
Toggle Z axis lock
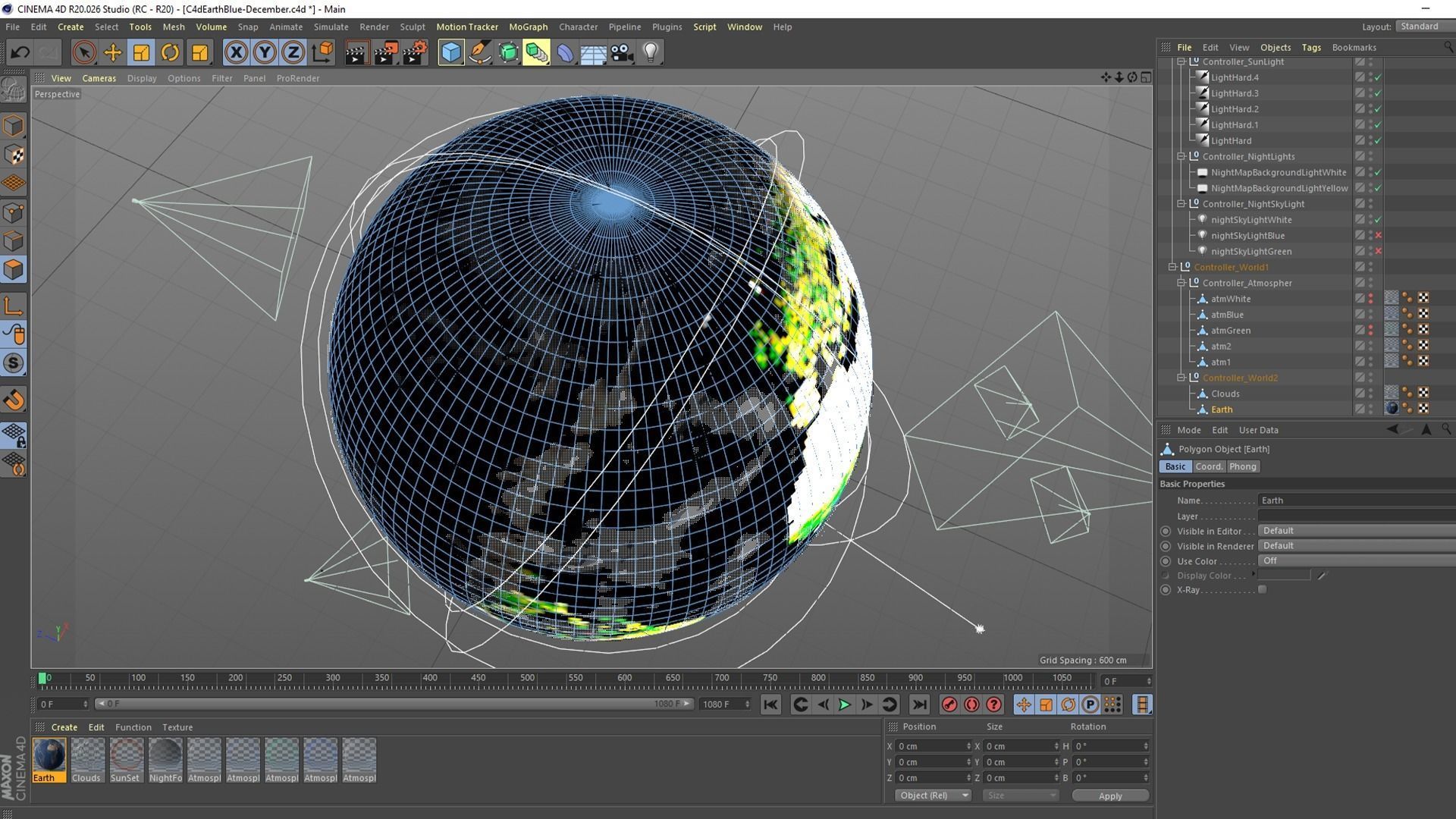[293, 52]
